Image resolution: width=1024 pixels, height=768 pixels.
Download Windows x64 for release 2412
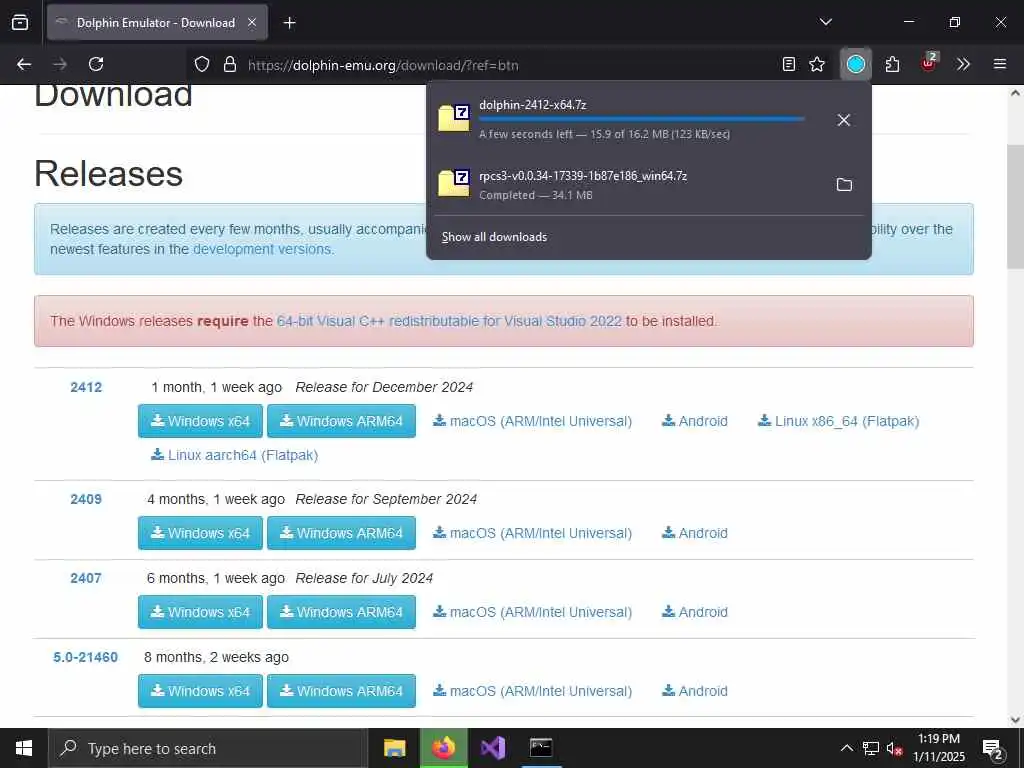tap(200, 421)
